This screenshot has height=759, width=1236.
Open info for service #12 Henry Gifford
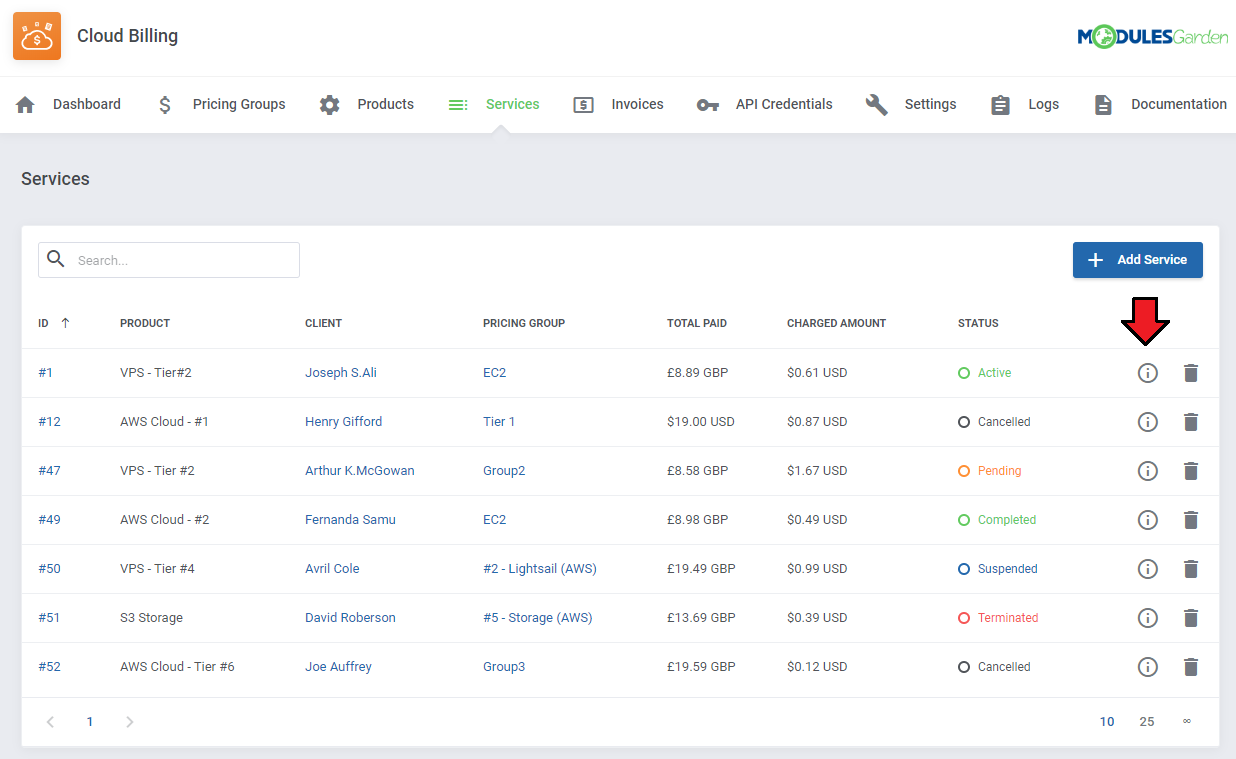(x=1148, y=422)
